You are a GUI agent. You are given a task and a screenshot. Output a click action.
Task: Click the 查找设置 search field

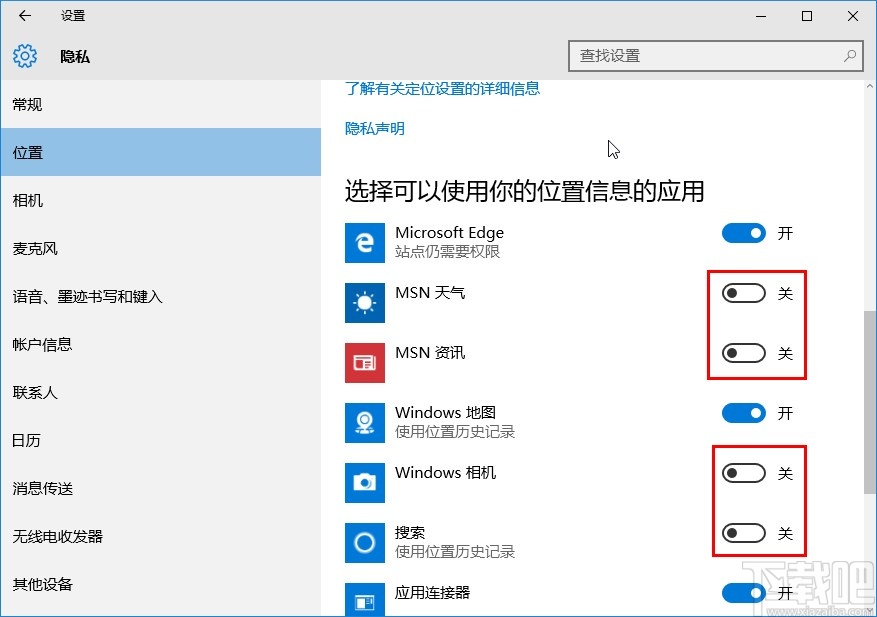pyautogui.click(x=715, y=56)
